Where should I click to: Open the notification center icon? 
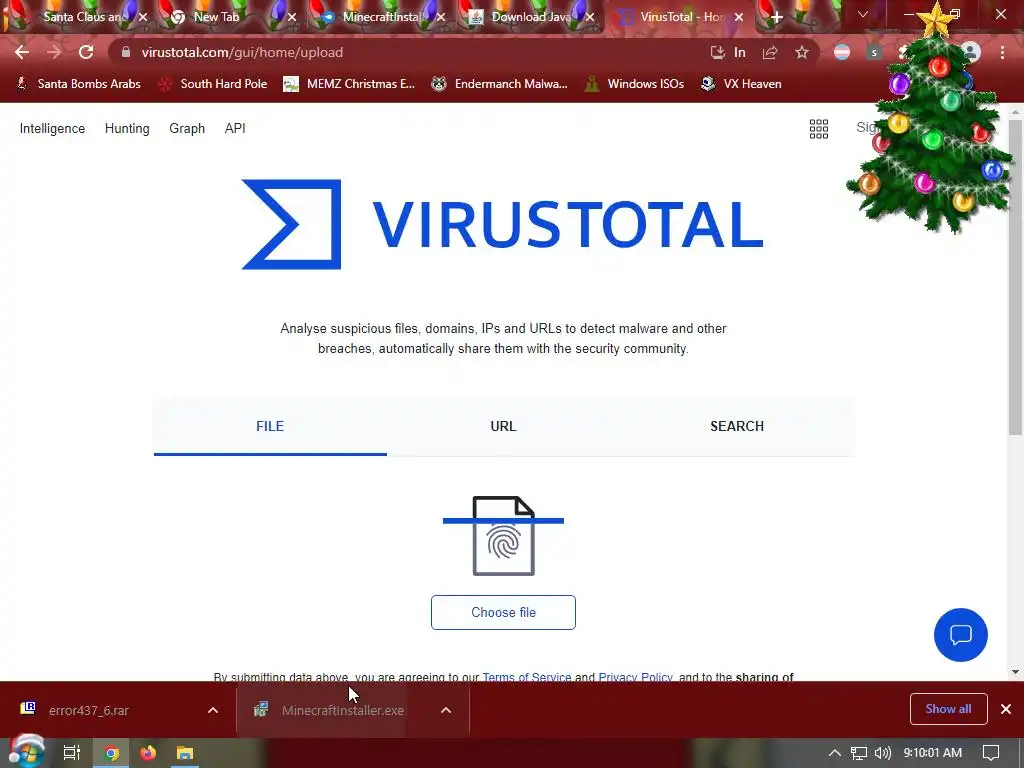point(991,753)
